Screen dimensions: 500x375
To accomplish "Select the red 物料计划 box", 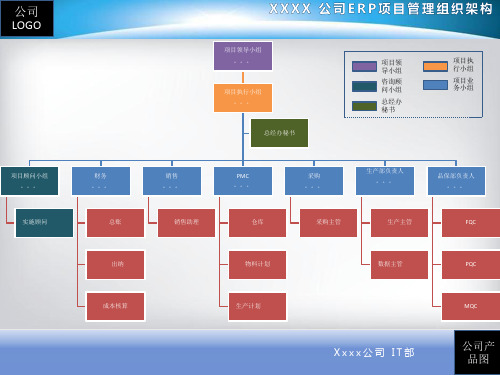I will tap(257, 265).
